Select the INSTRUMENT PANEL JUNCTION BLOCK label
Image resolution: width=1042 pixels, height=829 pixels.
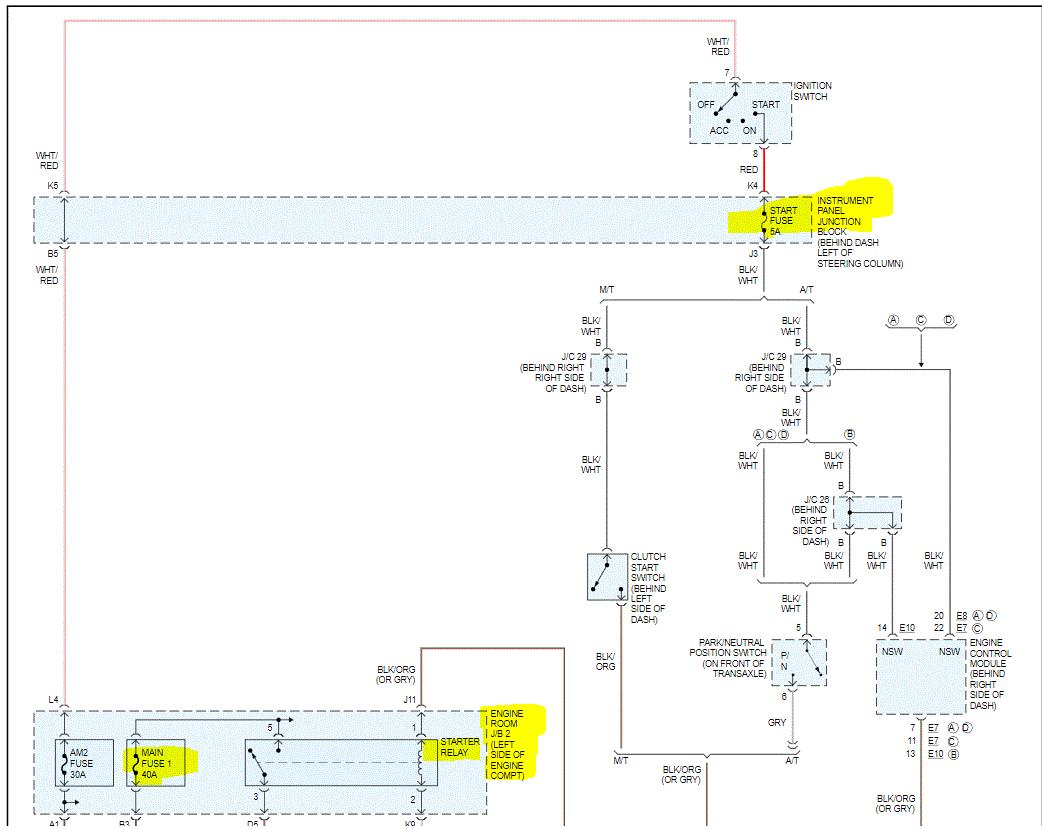pyautogui.click(x=845, y=216)
